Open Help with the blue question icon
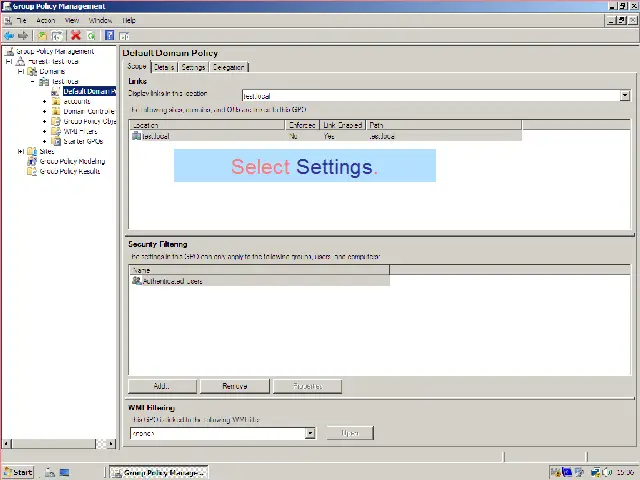 109,36
